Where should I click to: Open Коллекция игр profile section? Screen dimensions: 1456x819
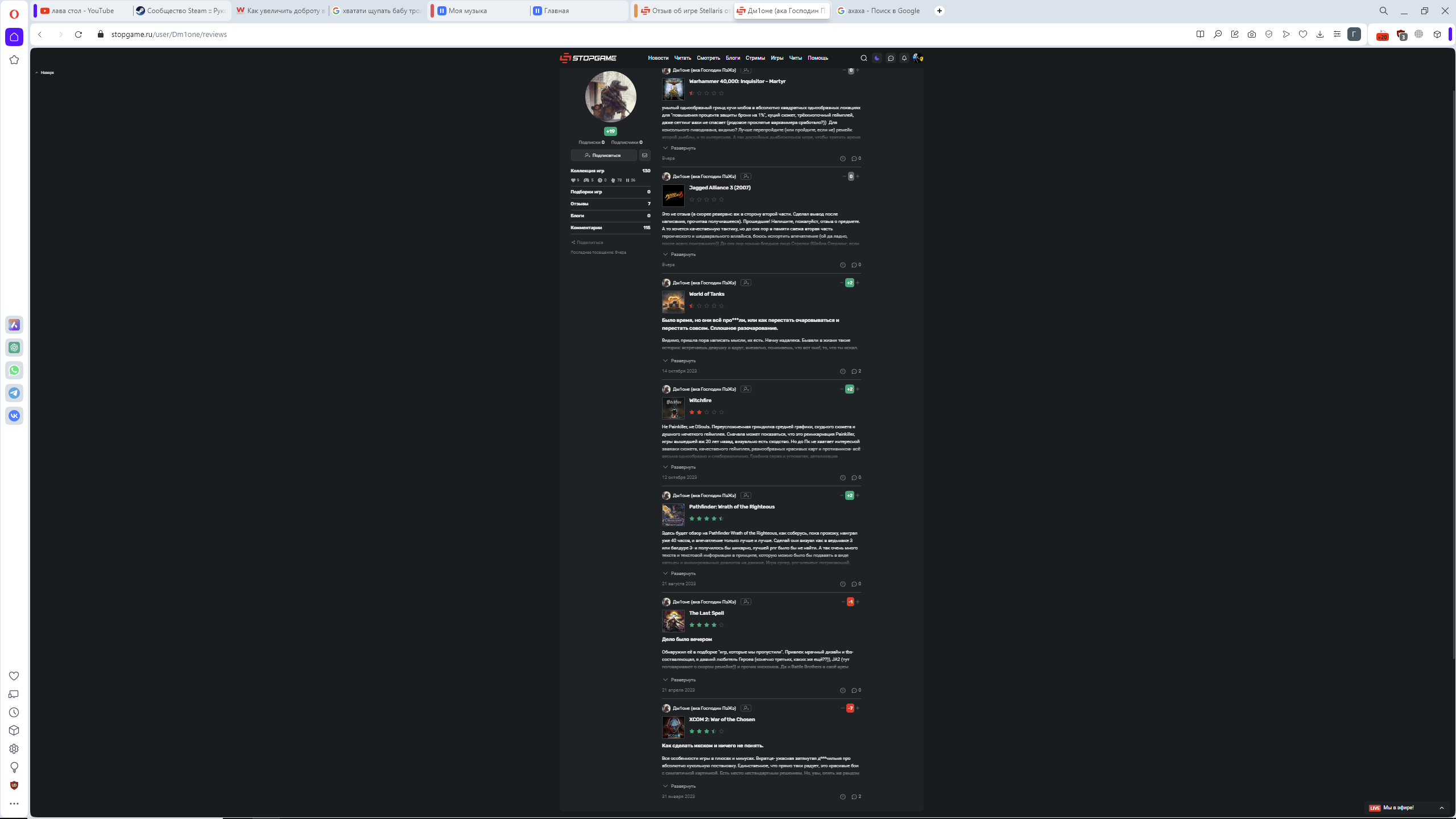click(610, 171)
